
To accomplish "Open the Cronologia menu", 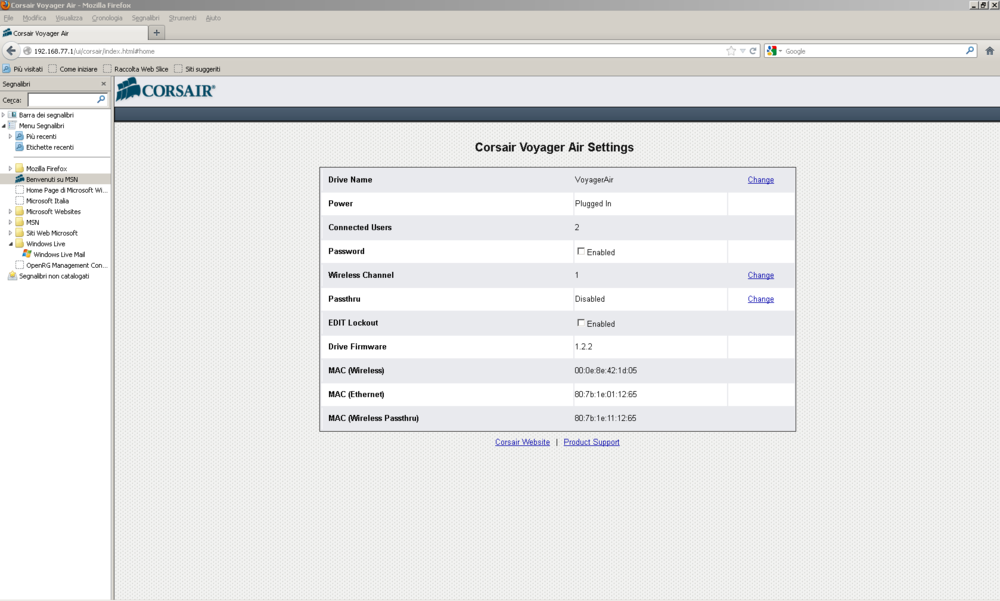I will (107, 18).
